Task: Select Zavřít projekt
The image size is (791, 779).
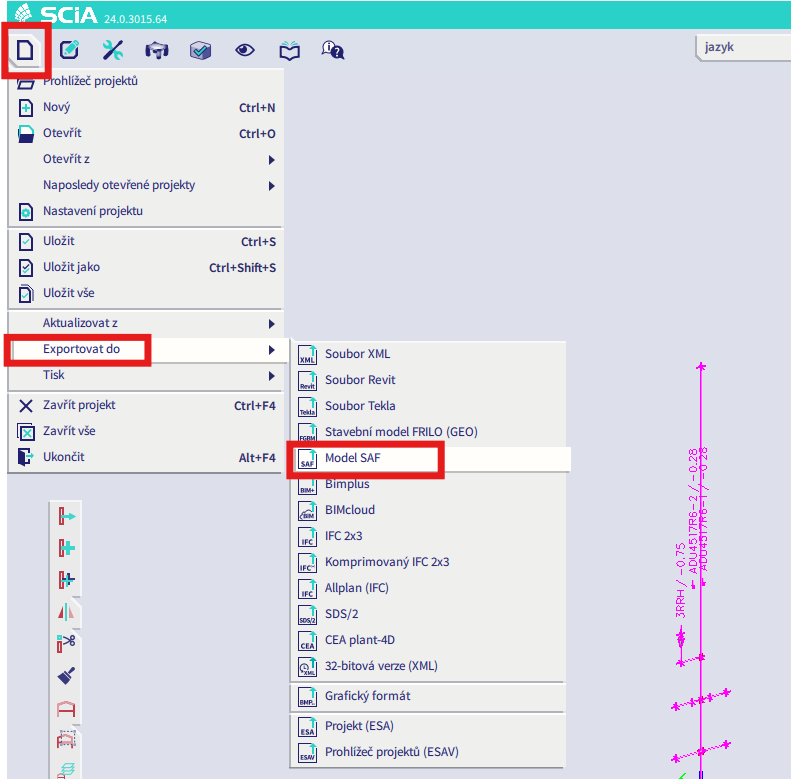Action: 146,405
